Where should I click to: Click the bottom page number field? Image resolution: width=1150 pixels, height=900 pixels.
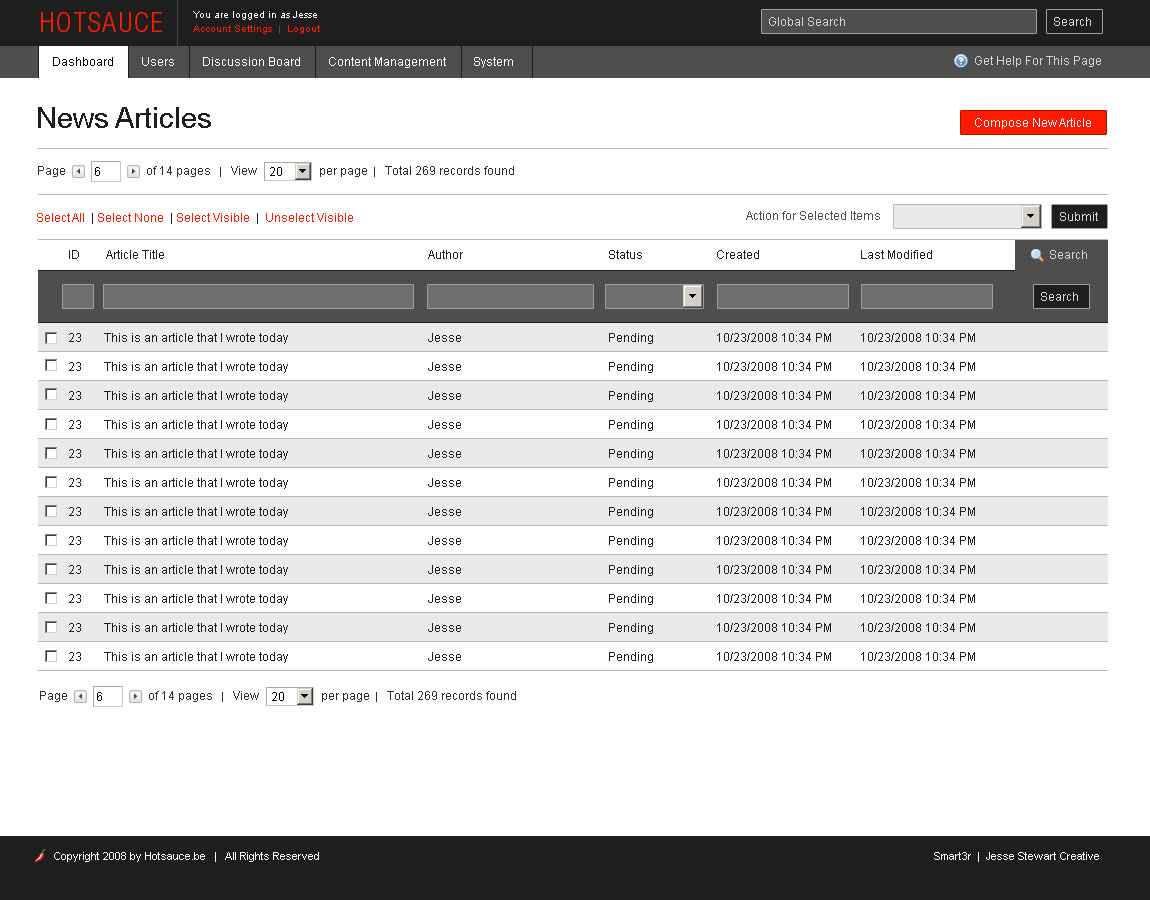pos(108,697)
